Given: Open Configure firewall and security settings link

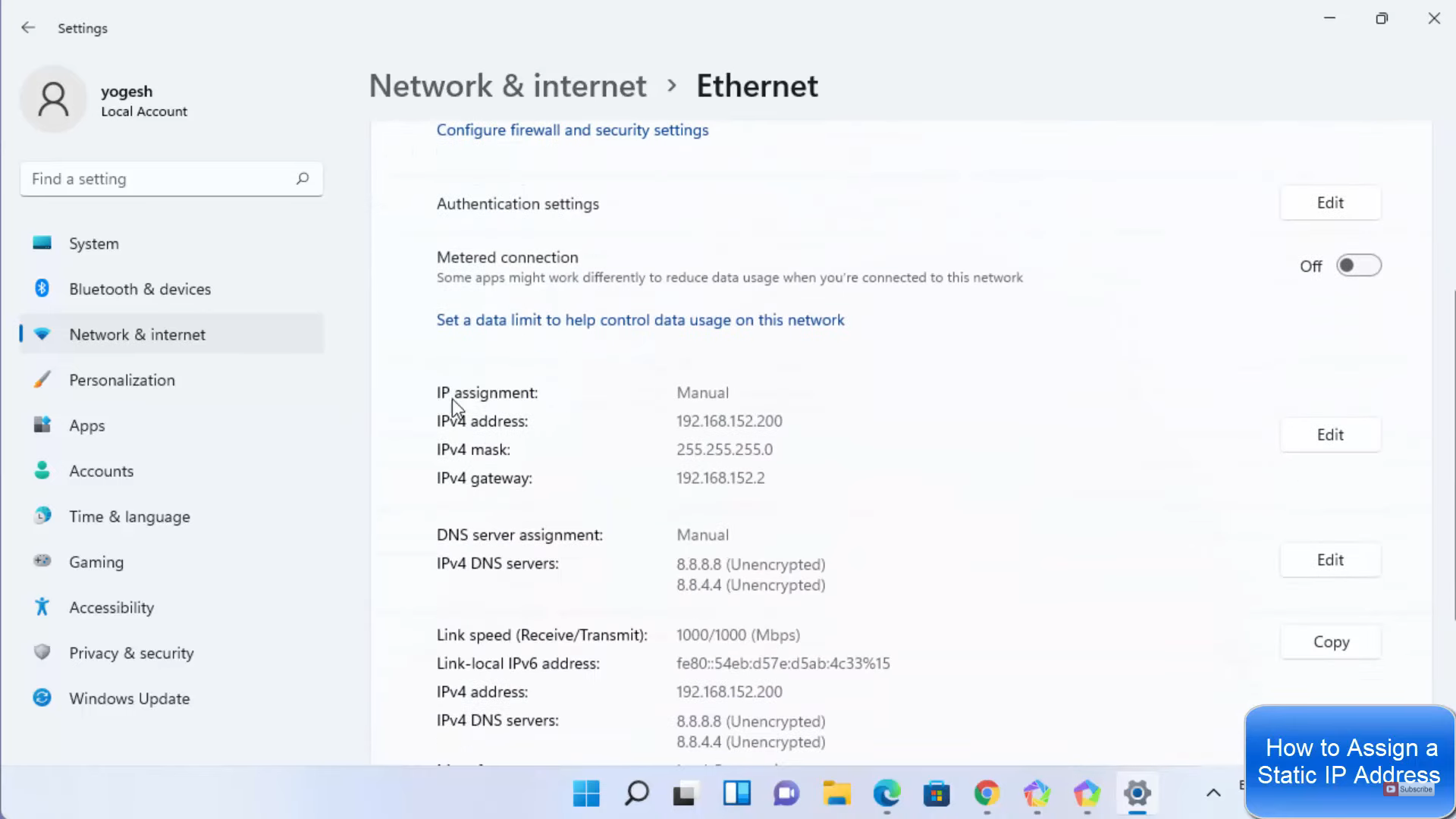Looking at the screenshot, I should tap(572, 130).
